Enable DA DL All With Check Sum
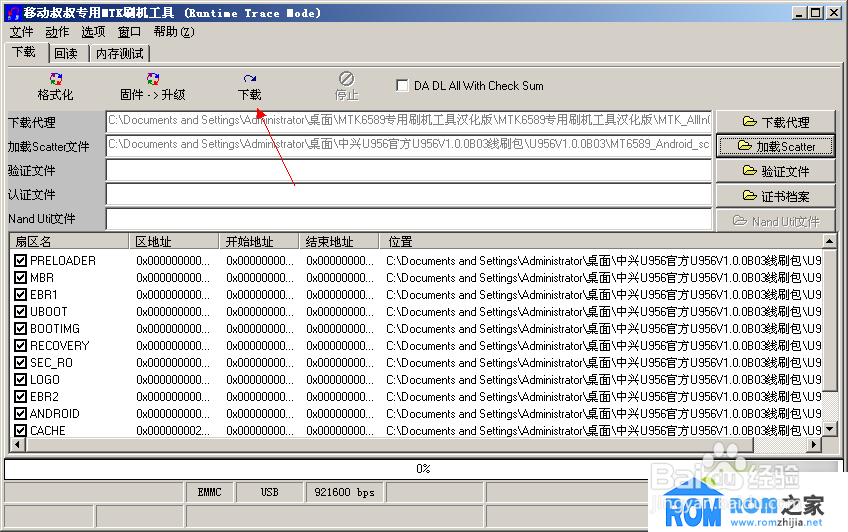848x532 pixels. pyautogui.click(x=402, y=85)
